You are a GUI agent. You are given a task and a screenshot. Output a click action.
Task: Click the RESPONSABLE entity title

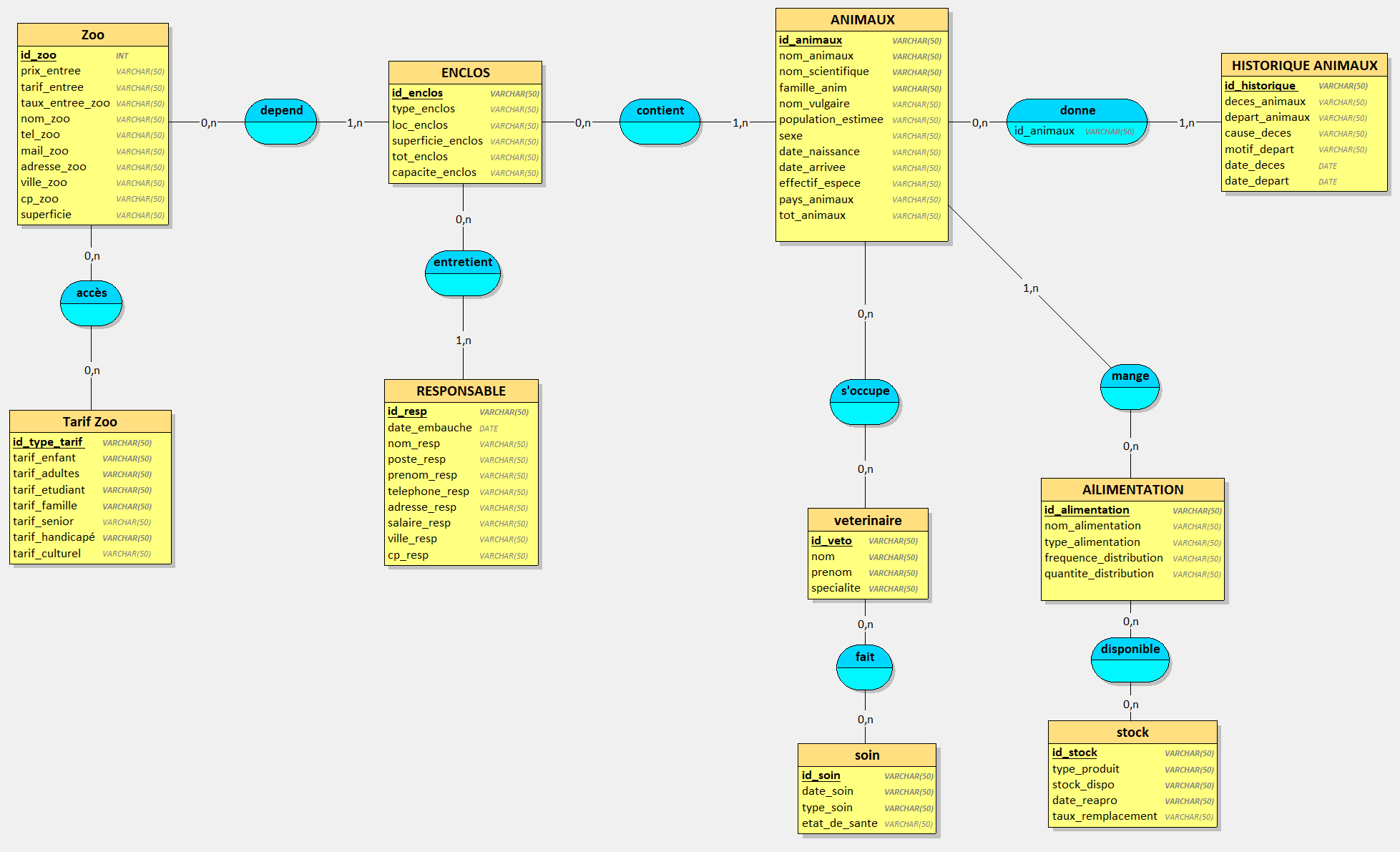[x=461, y=391]
